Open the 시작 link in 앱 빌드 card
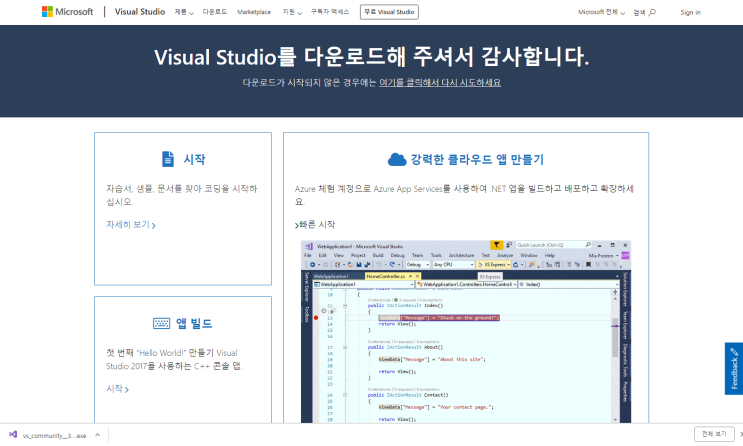The image size is (743, 446). pyautogui.click(x=118, y=389)
